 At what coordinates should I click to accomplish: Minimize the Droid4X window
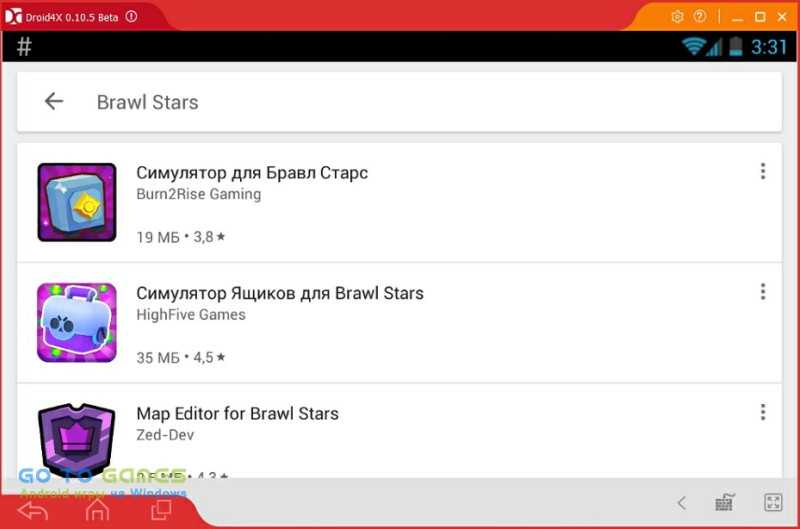tap(737, 18)
